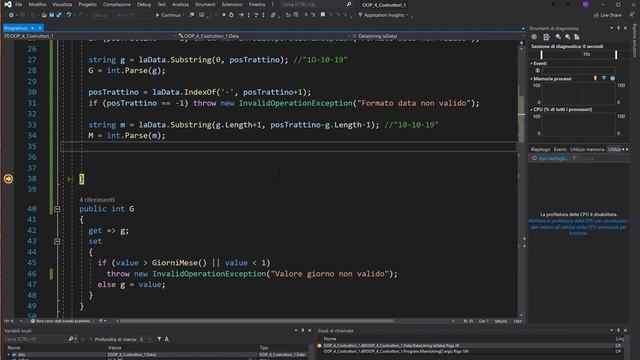Image resolution: width=640 pixels, height=360 pixels.
Task: Click the current statement breakpoint arrow at line 38
Action: [x=8, y=179]
